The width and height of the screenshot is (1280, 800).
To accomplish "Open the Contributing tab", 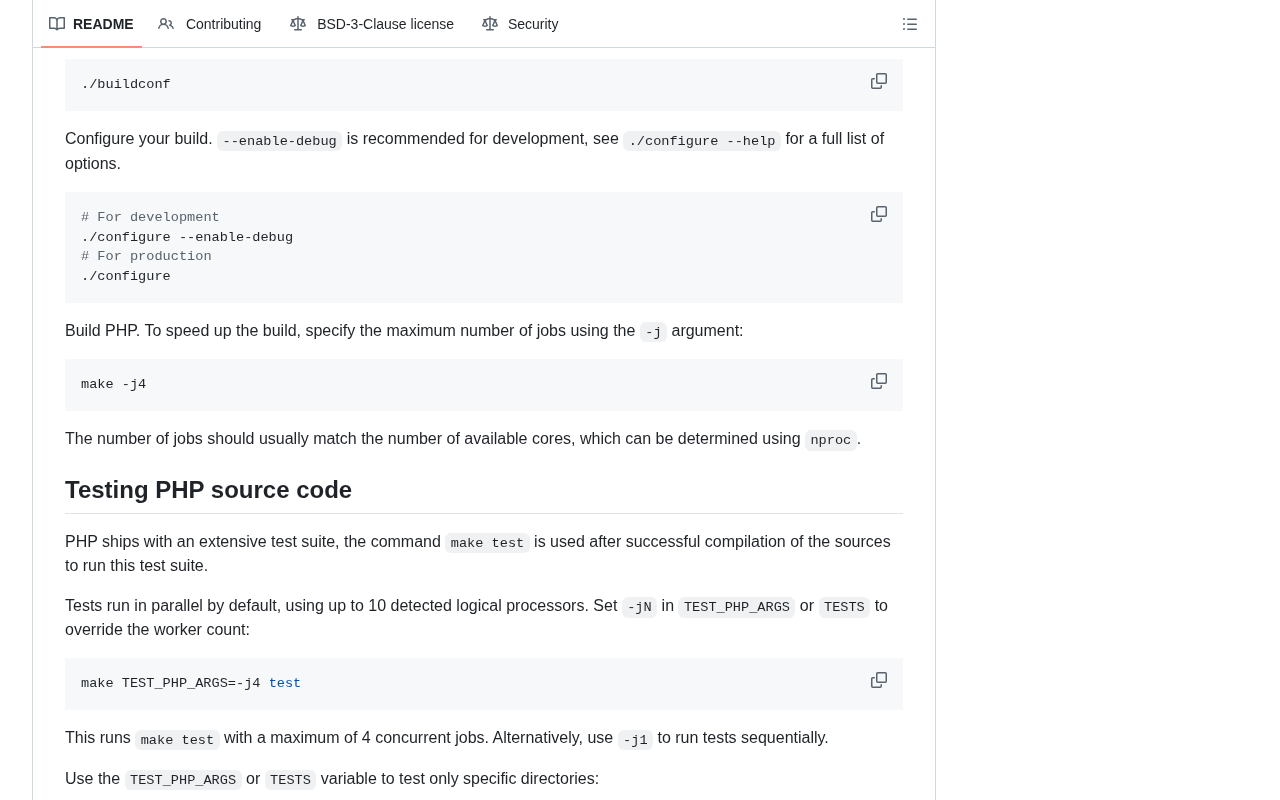I will coord(210,24).
